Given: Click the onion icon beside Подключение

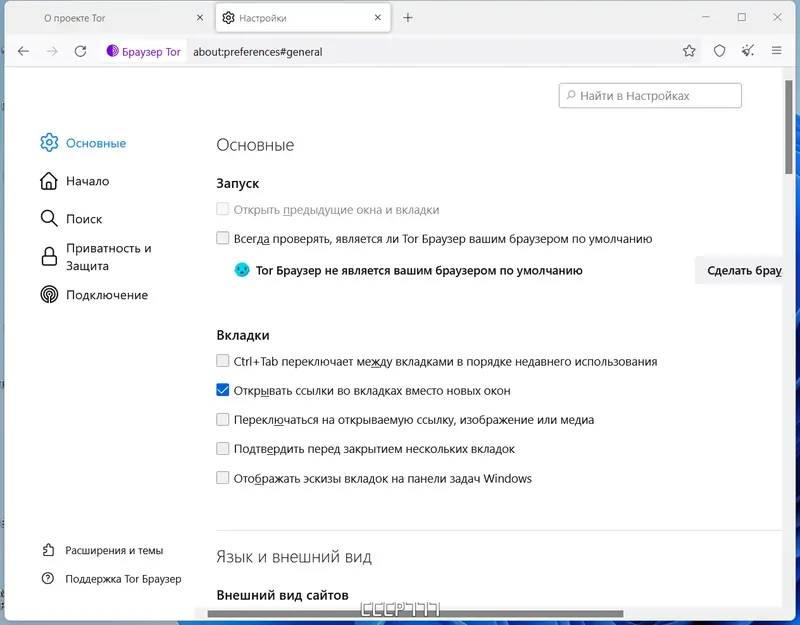Looking at the screenshot, I should [x=49, y=294].
